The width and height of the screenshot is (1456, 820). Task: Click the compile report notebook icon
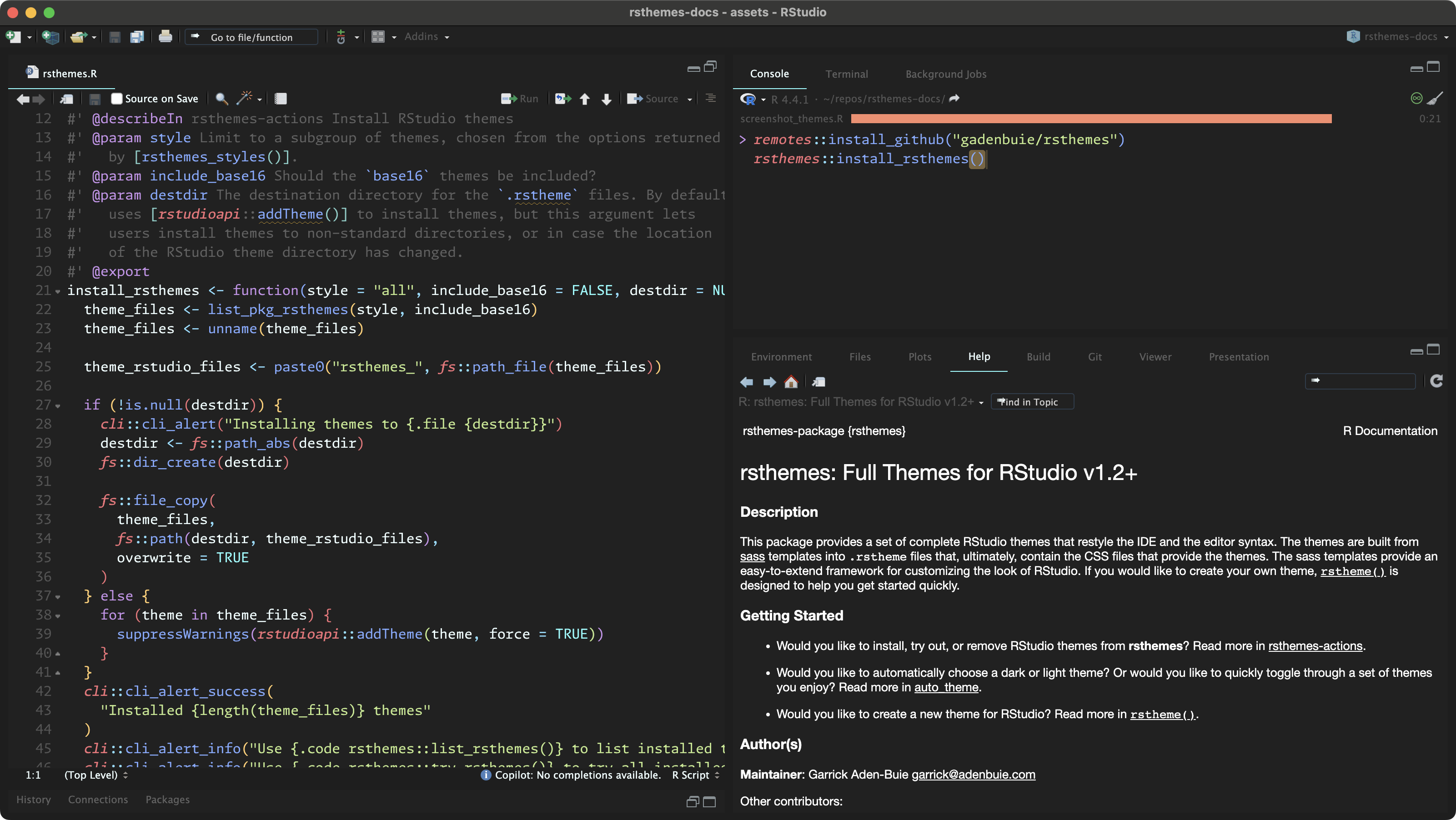click(x=281, y=99)
